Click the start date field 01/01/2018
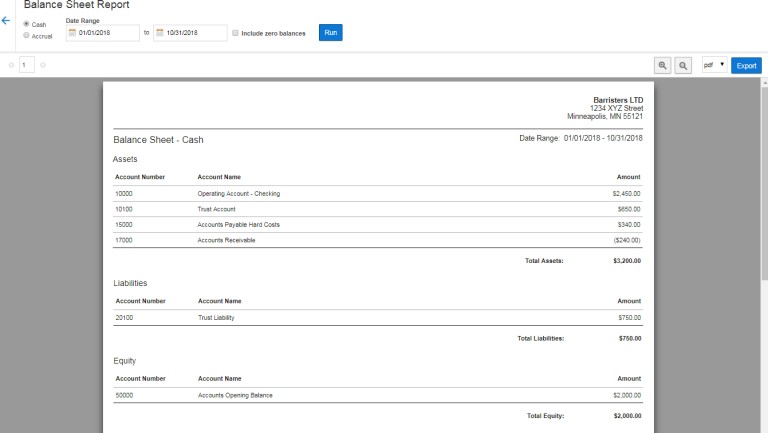This screenshot has width=768, height=433. pos(108,33)
